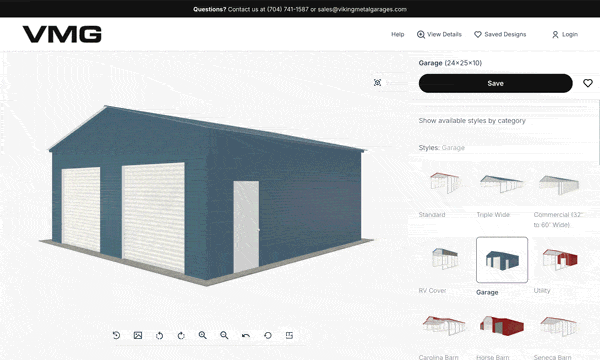Select the Seneca Barn style thumbnail
This screenshot has height=360, width=600.
(x=559, y=326)
